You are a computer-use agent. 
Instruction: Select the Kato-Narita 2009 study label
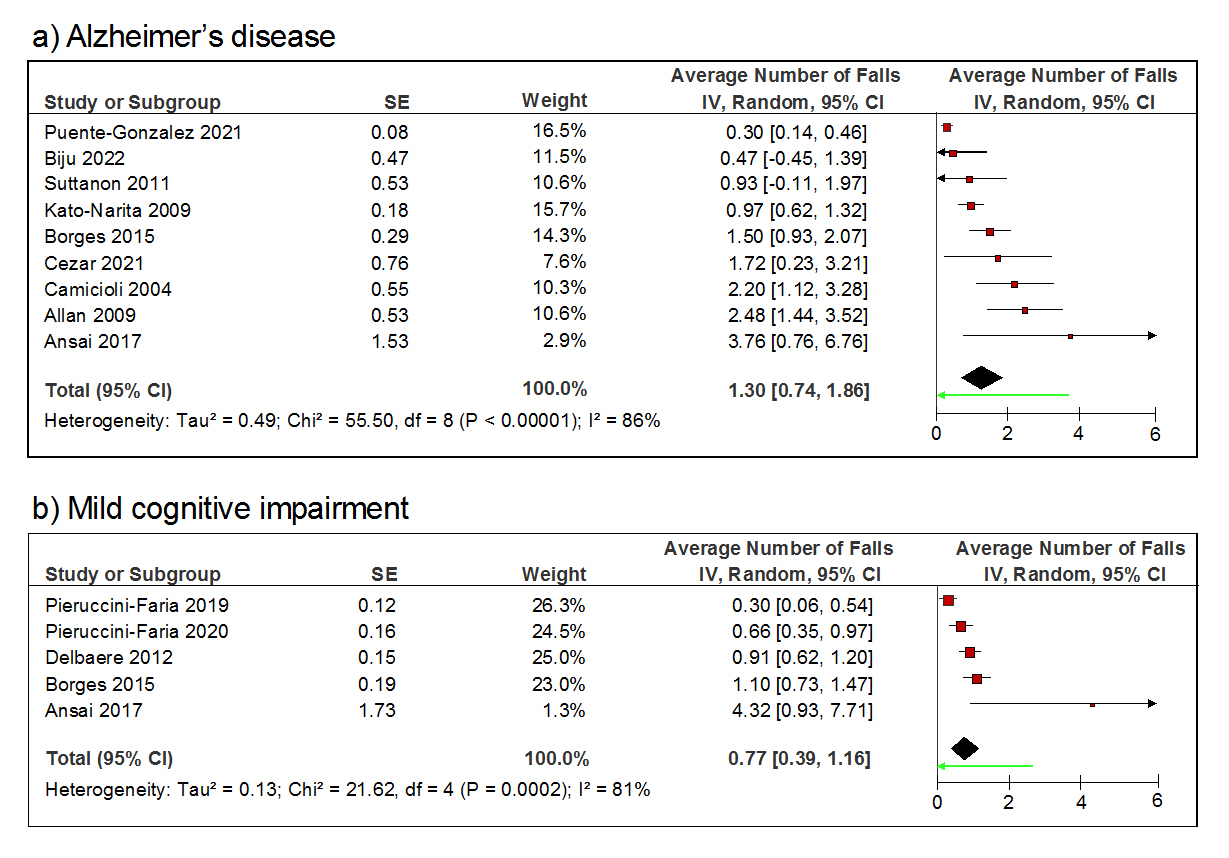tap(117, 210)
